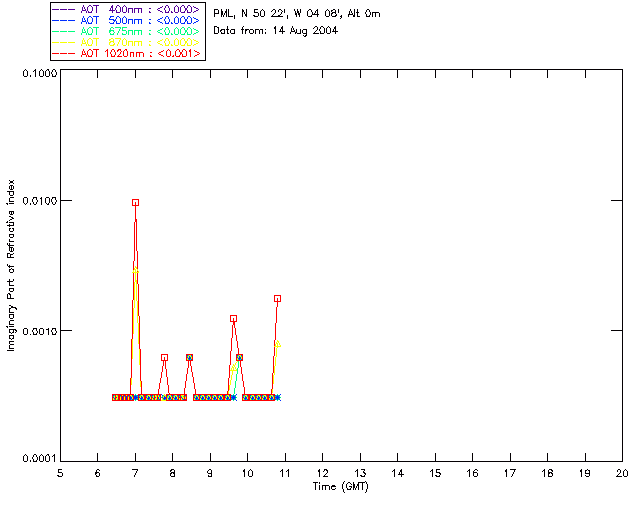The height and width of the screenshot is (512, 640).
Task: Click the red square marker above 0.0010 near 9.6
Action: [x=233, y=318]
